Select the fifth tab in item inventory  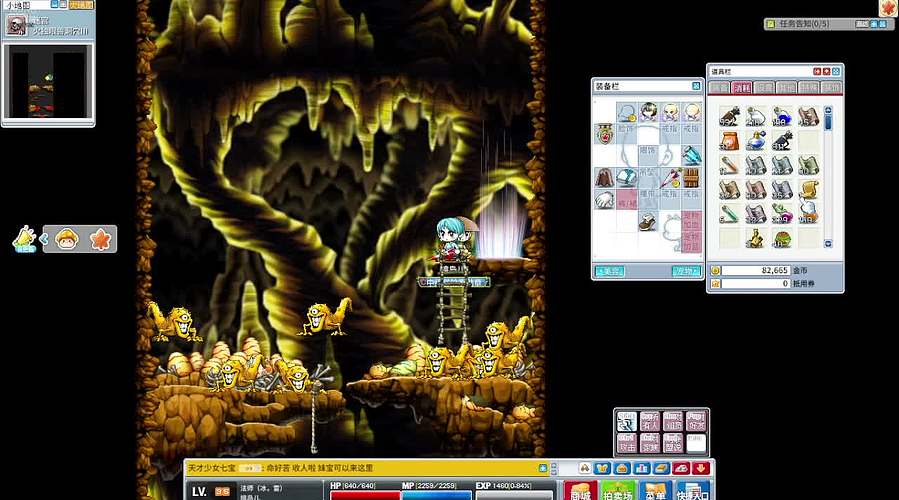click(808, 88)
